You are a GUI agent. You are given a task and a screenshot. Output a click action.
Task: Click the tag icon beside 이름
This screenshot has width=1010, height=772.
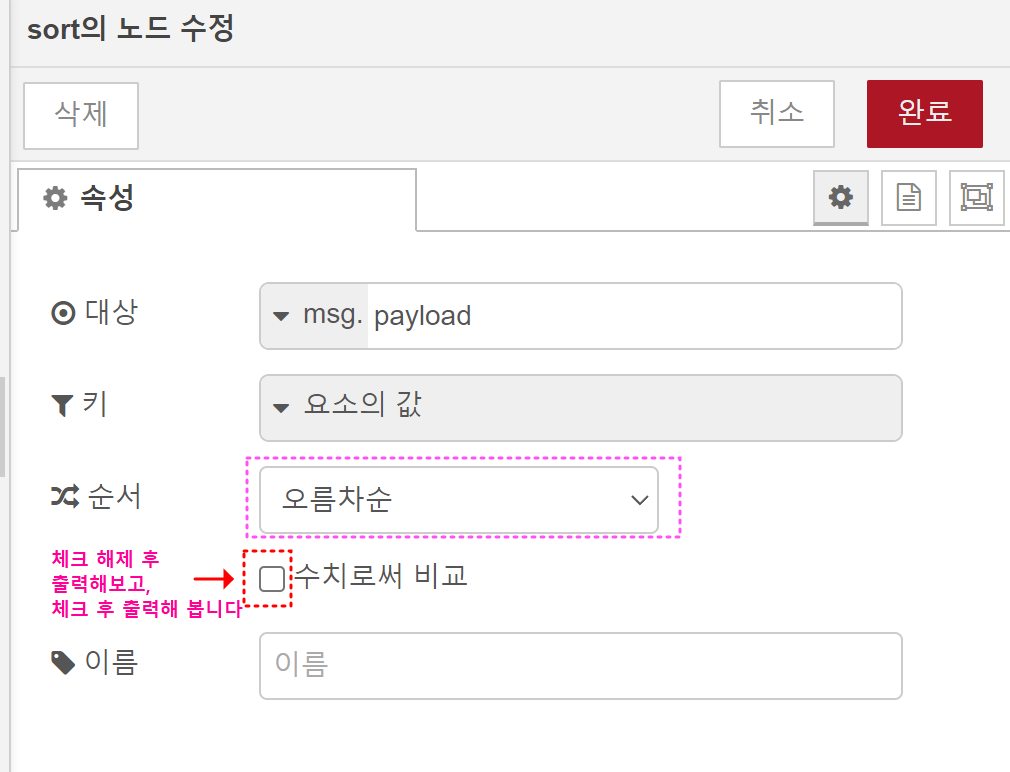(x=63, y=663)
